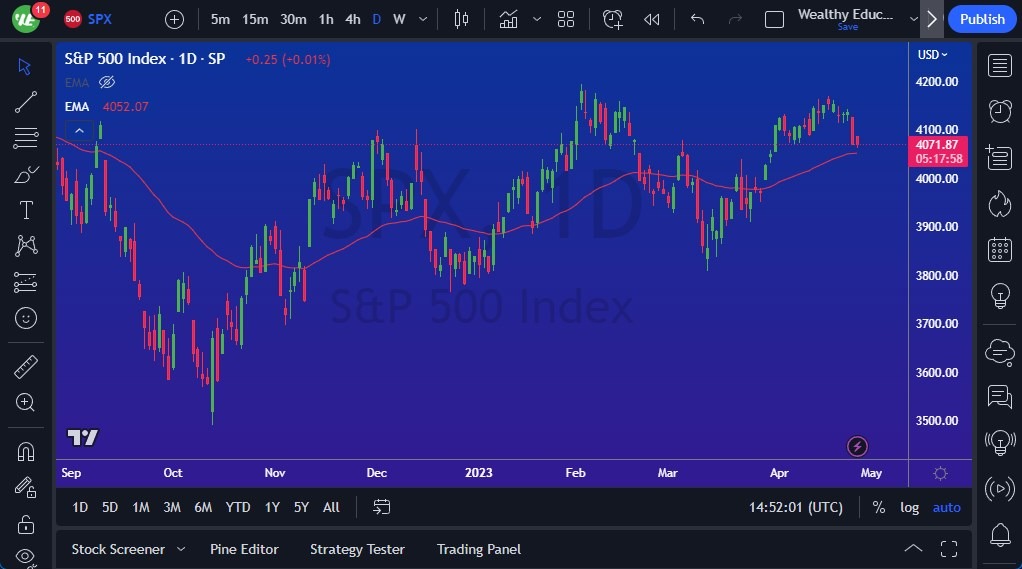Open the economic calendar panel
The image size is (1022, 569).
1000,250
